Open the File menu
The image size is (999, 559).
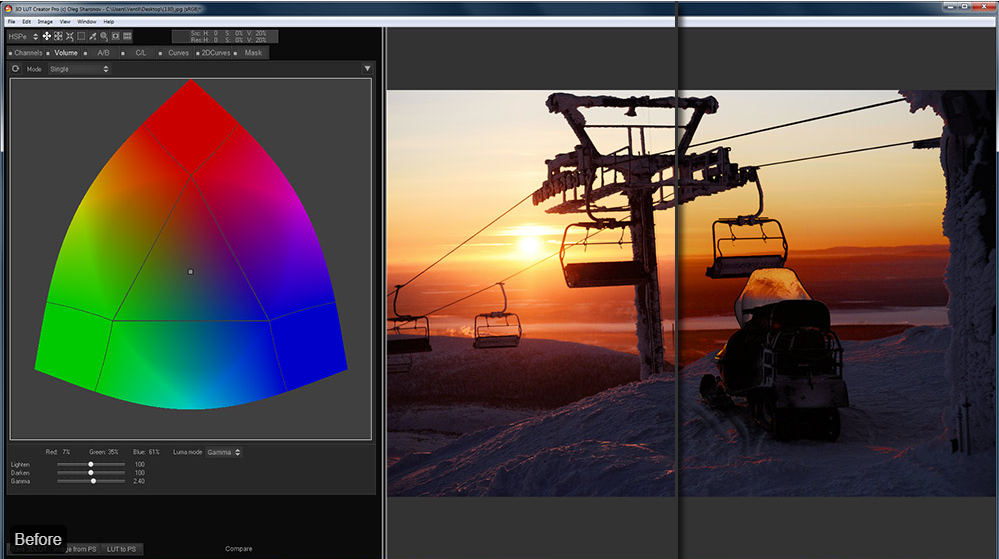click(x=11, y=22)
